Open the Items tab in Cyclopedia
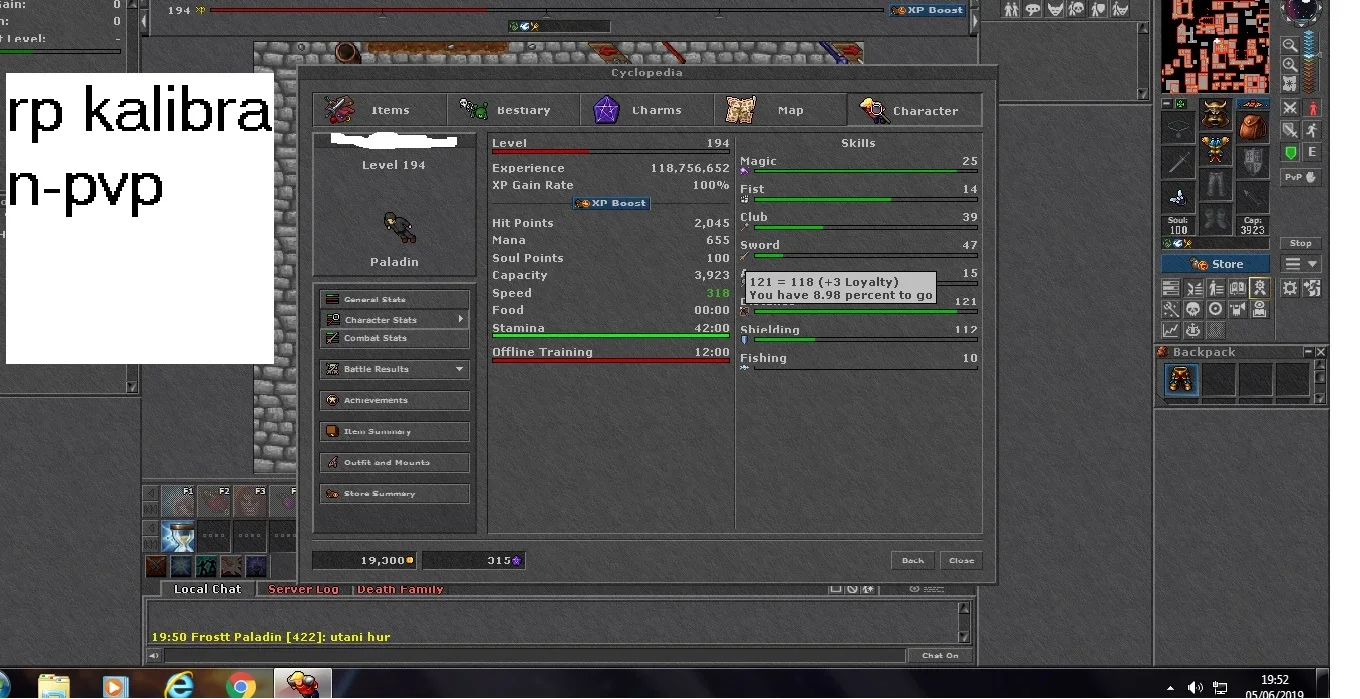Viewport: 1360px width, 699px height. [x=380, y=110]
